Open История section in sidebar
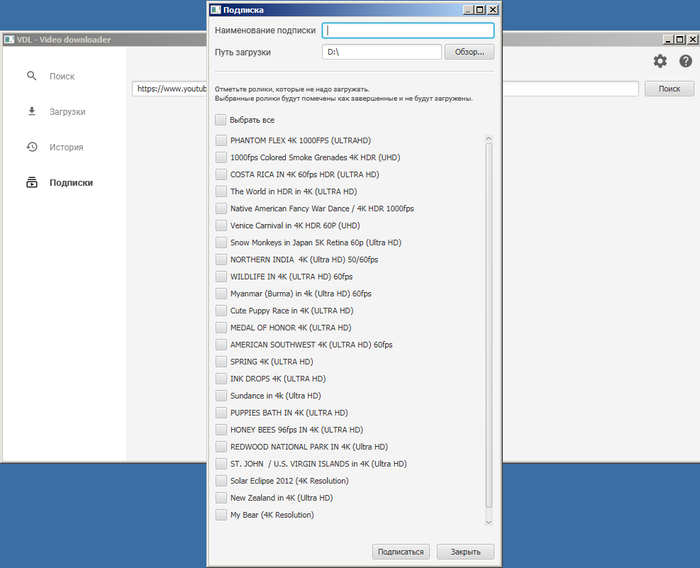Screen dimensions: 700x568 tap(66, 147)
